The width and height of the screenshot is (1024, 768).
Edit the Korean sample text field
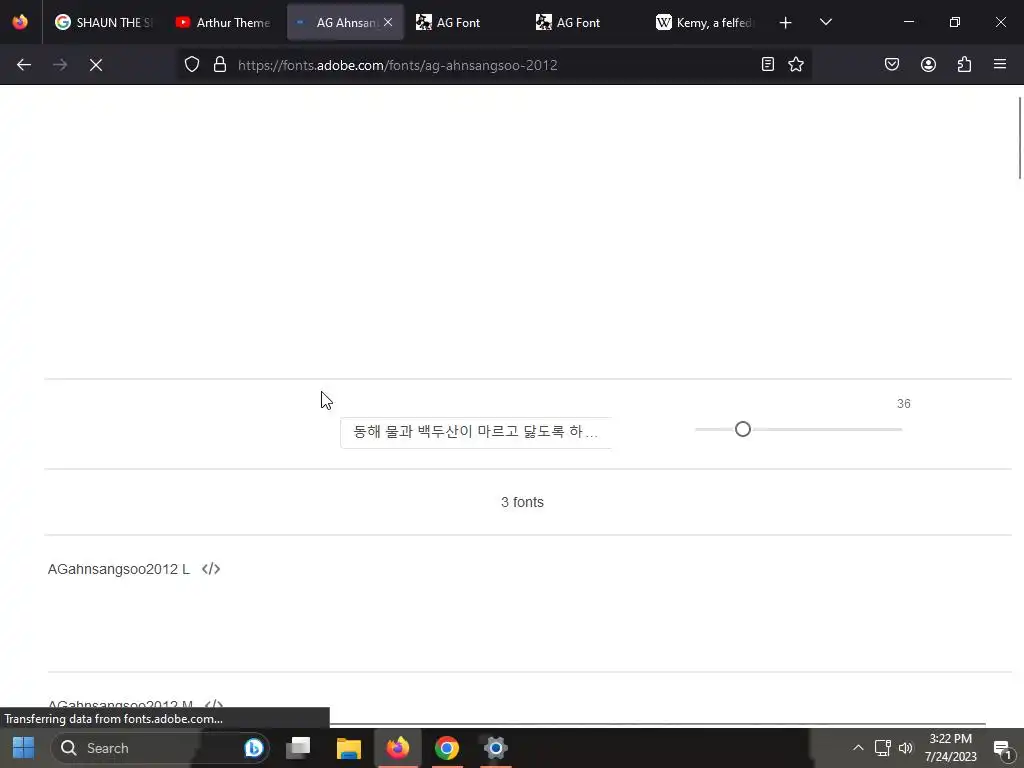[475, 432]
